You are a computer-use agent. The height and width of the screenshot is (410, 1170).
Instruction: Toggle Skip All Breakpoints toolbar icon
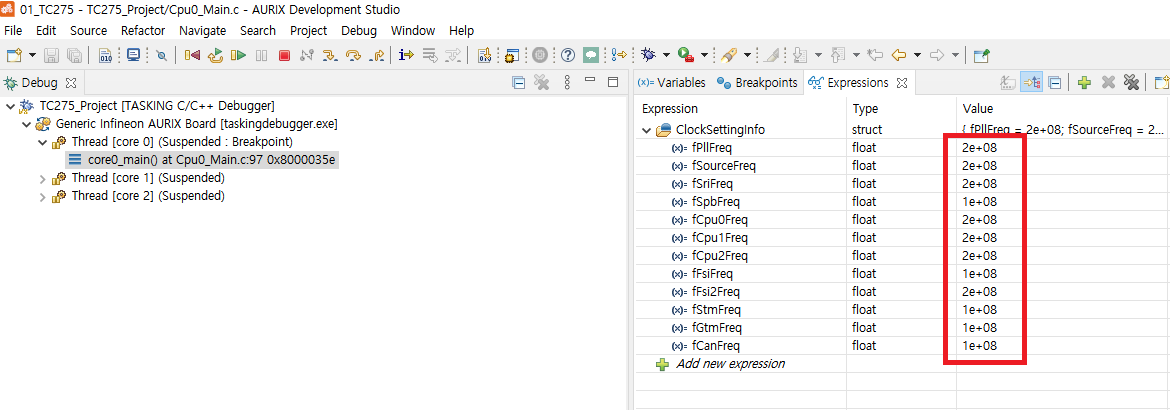click(x=161, y=55)
